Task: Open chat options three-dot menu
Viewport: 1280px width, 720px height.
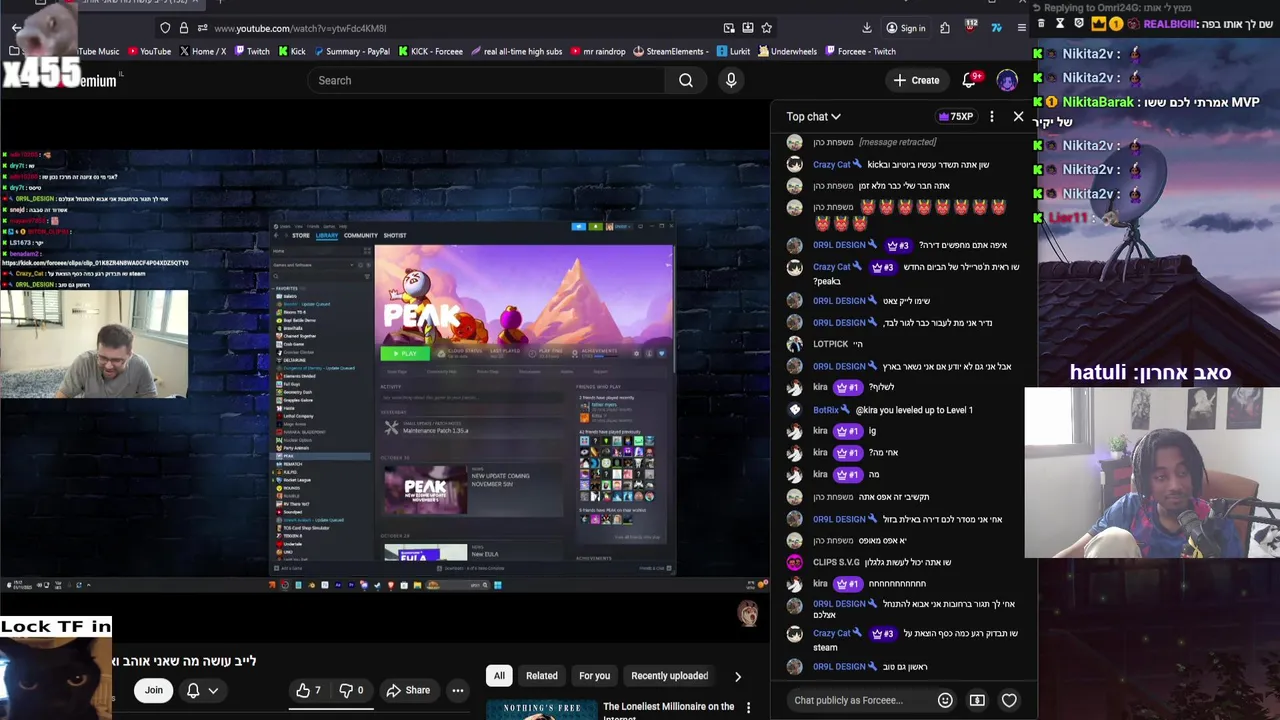Action: pyautogui.click(x=991, y=116)
